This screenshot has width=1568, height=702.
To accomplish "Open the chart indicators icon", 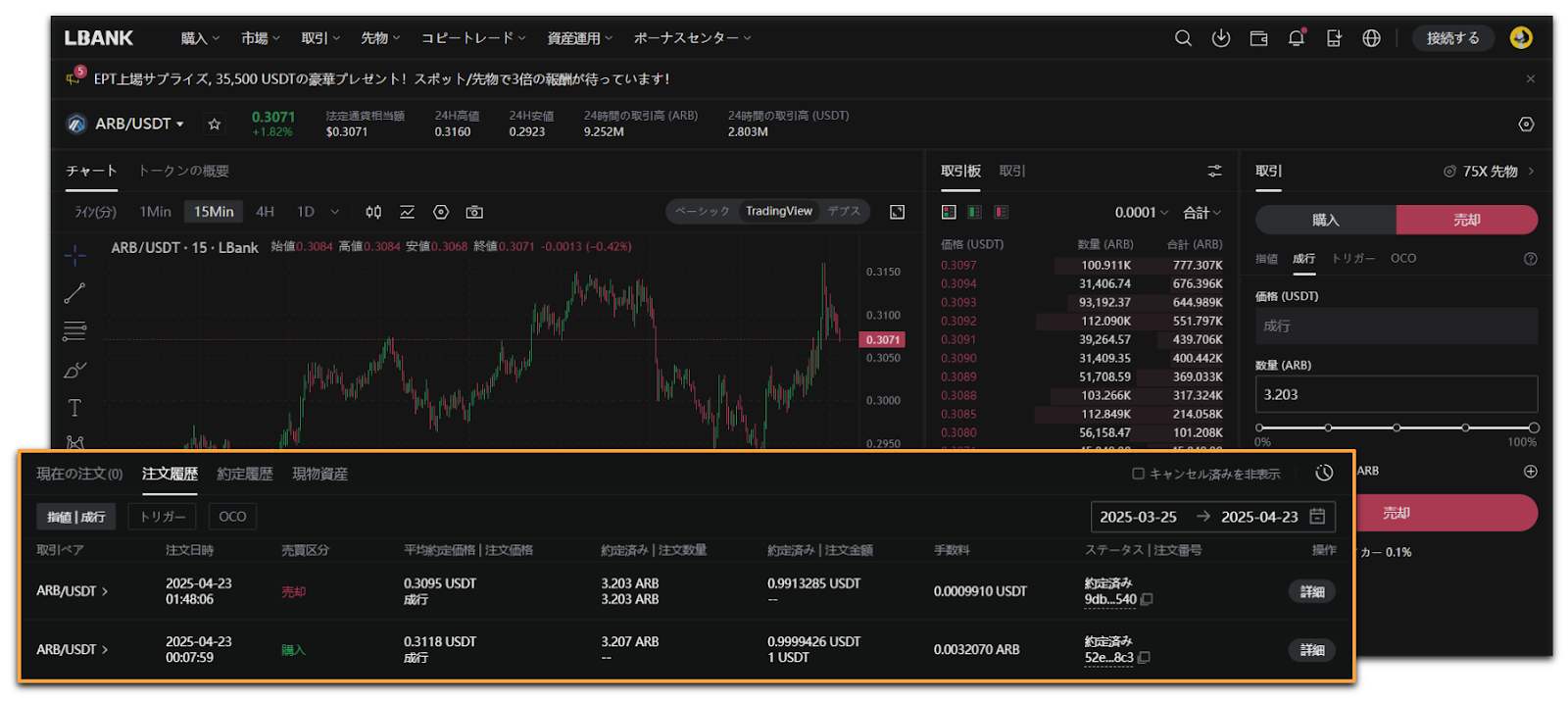I will point(407,212).
